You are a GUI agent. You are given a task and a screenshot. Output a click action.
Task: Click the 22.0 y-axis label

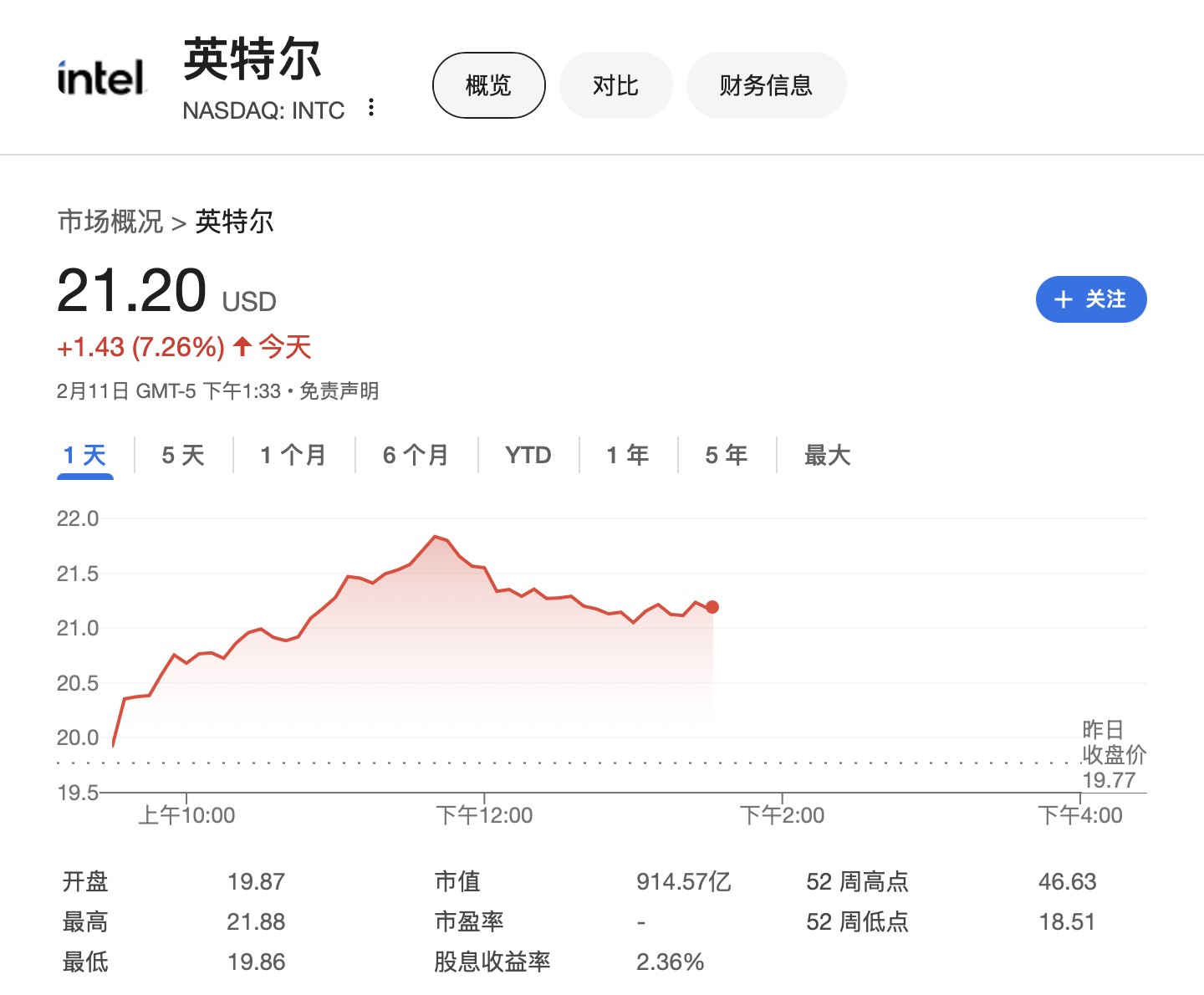(x=78, y=518)
